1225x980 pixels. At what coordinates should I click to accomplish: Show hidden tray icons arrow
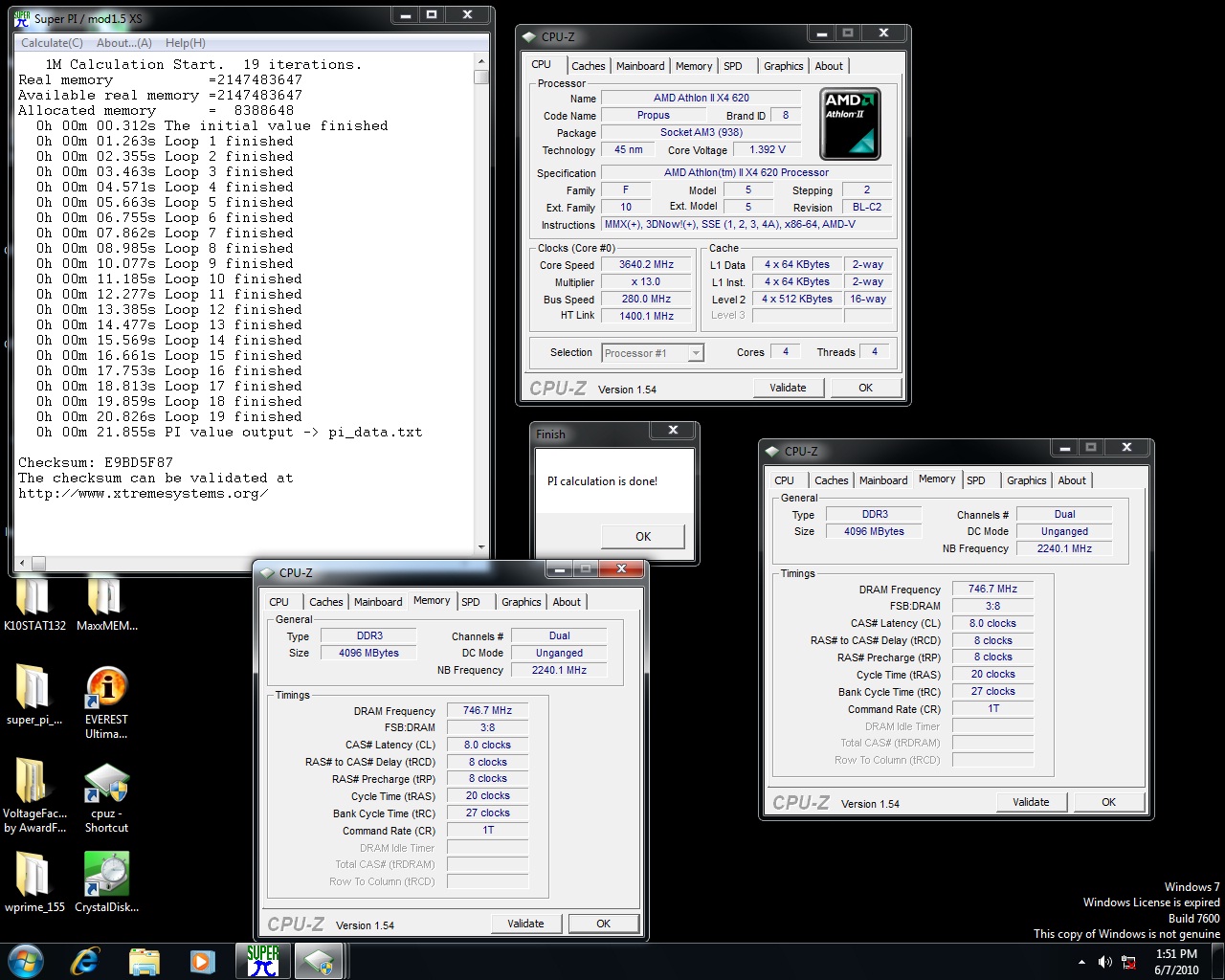click(x=1081, y=962)
